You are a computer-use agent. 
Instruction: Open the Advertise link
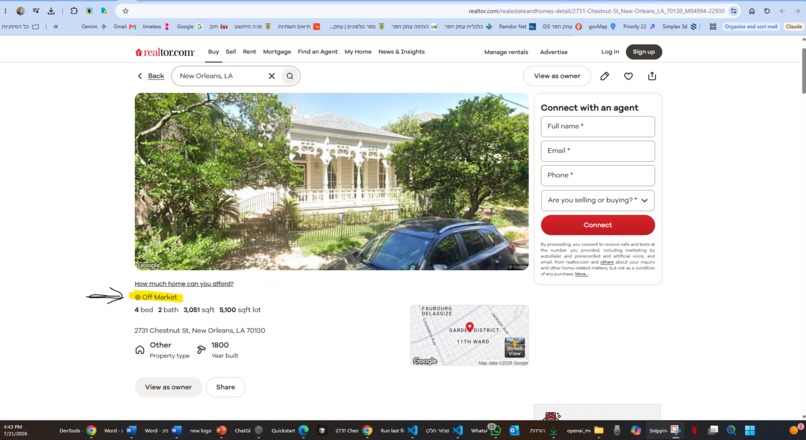(554, 52)
